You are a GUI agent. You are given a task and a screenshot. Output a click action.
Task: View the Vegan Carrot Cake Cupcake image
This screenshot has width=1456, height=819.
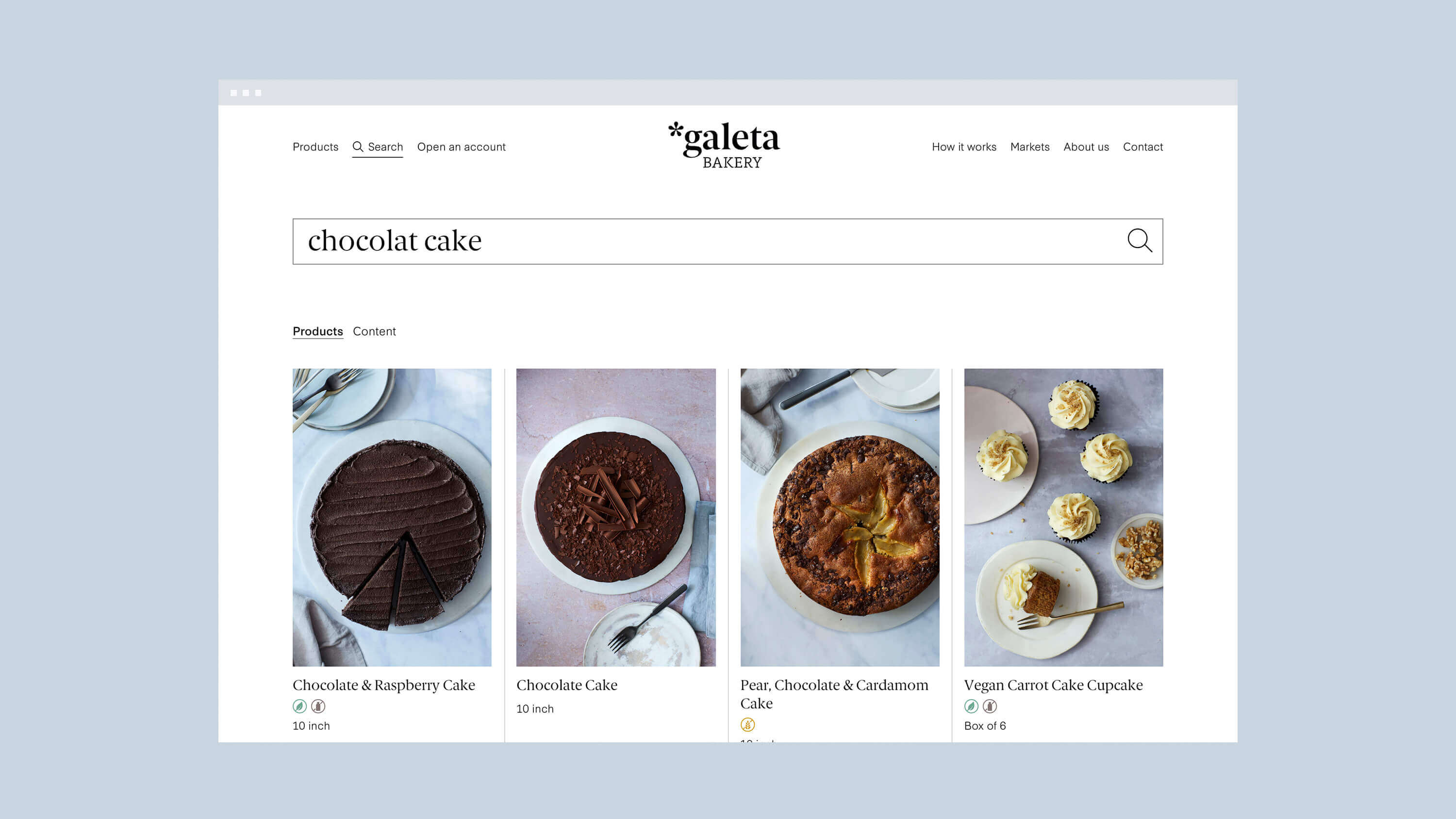[x=1063, y=517]
